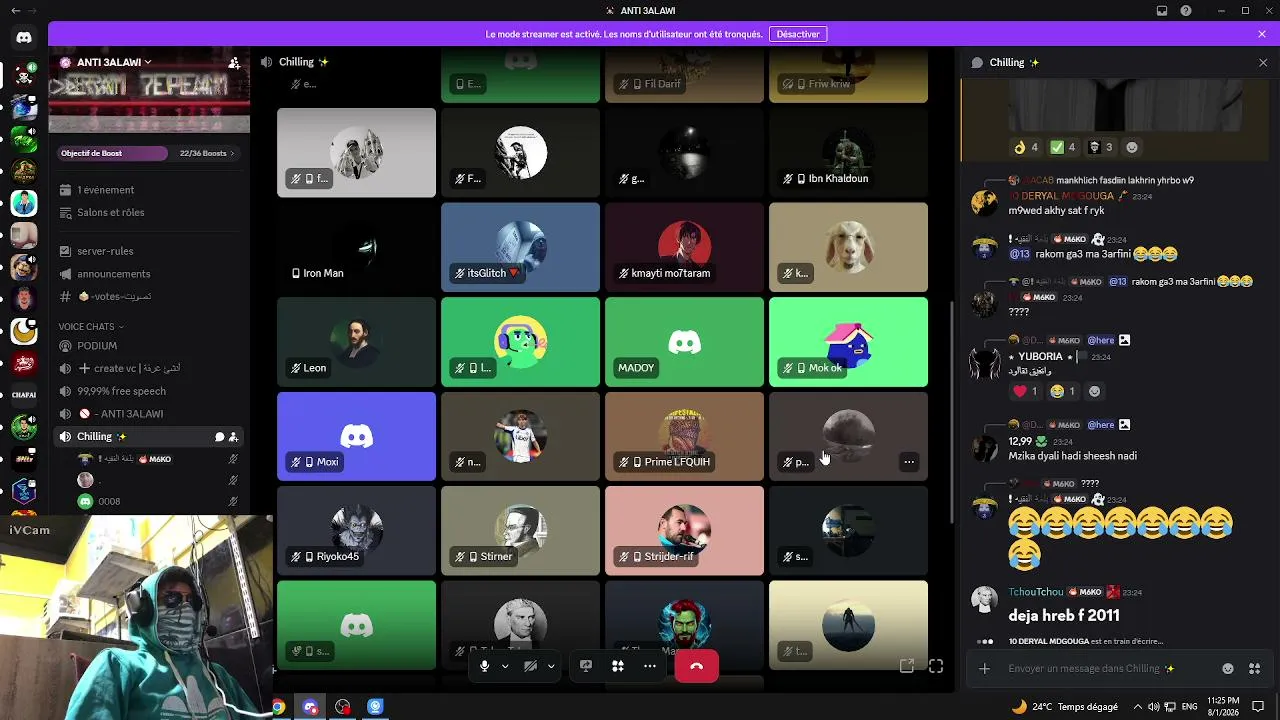
Task: Open 22/36 Boosts details arrow
Action: (x=207, y=153)
